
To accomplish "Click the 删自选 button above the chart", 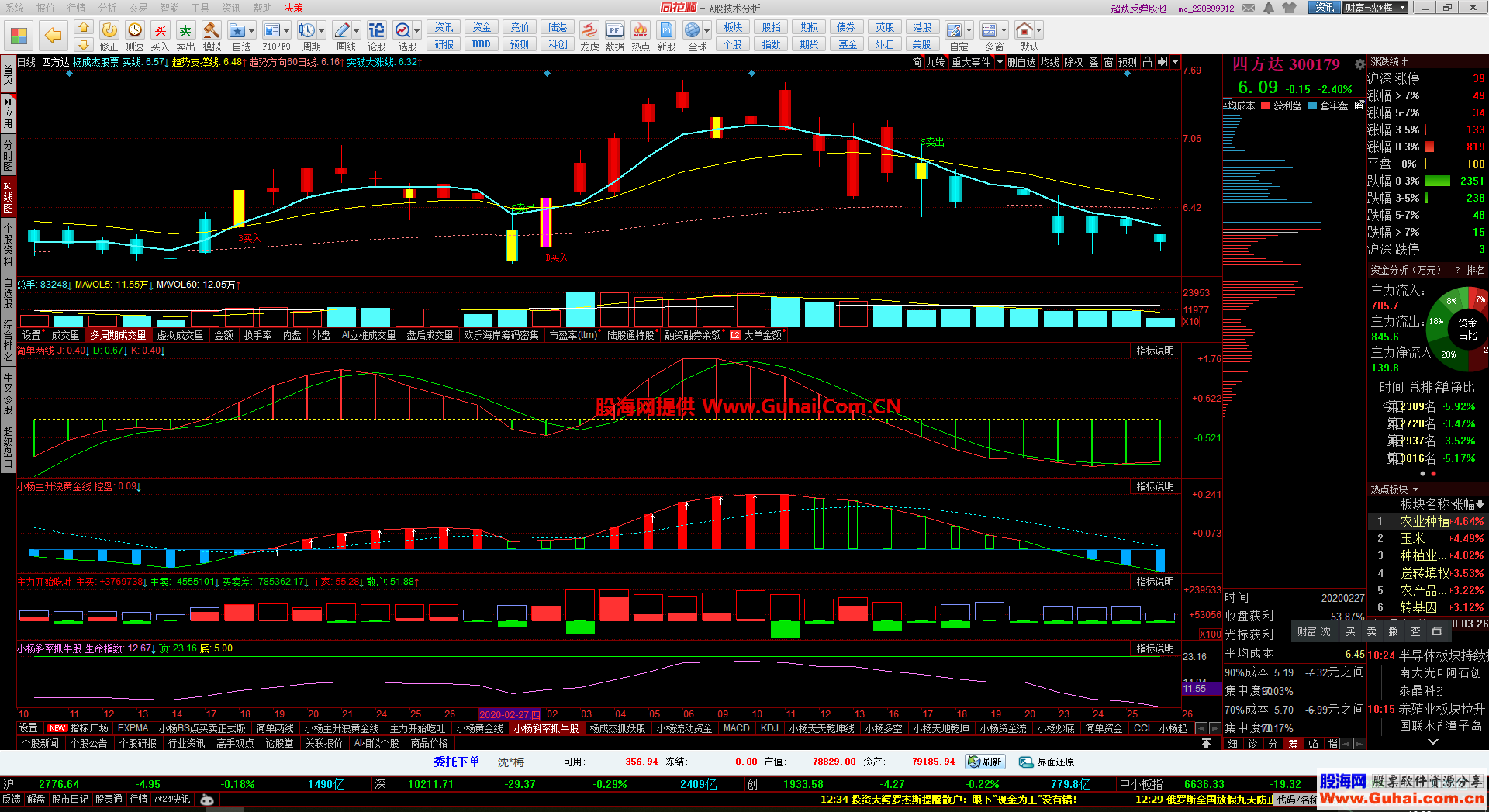I will (x=1021, y=62).
